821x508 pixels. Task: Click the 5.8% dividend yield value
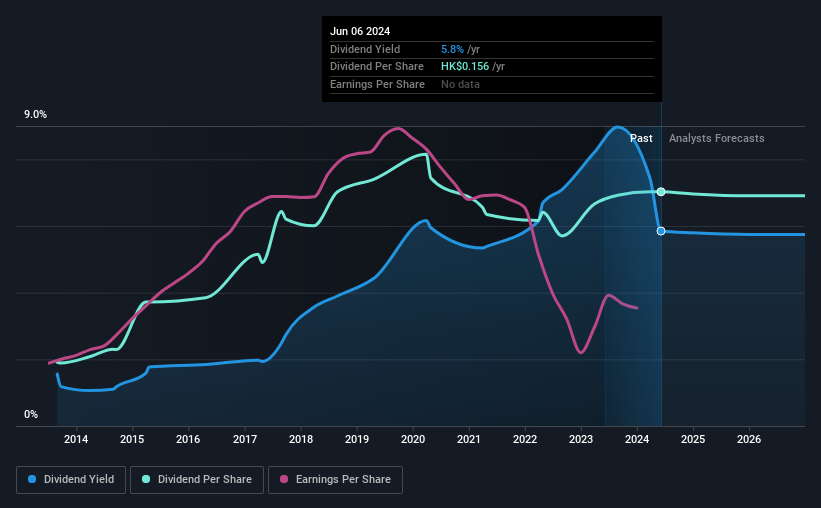[452, 49]
